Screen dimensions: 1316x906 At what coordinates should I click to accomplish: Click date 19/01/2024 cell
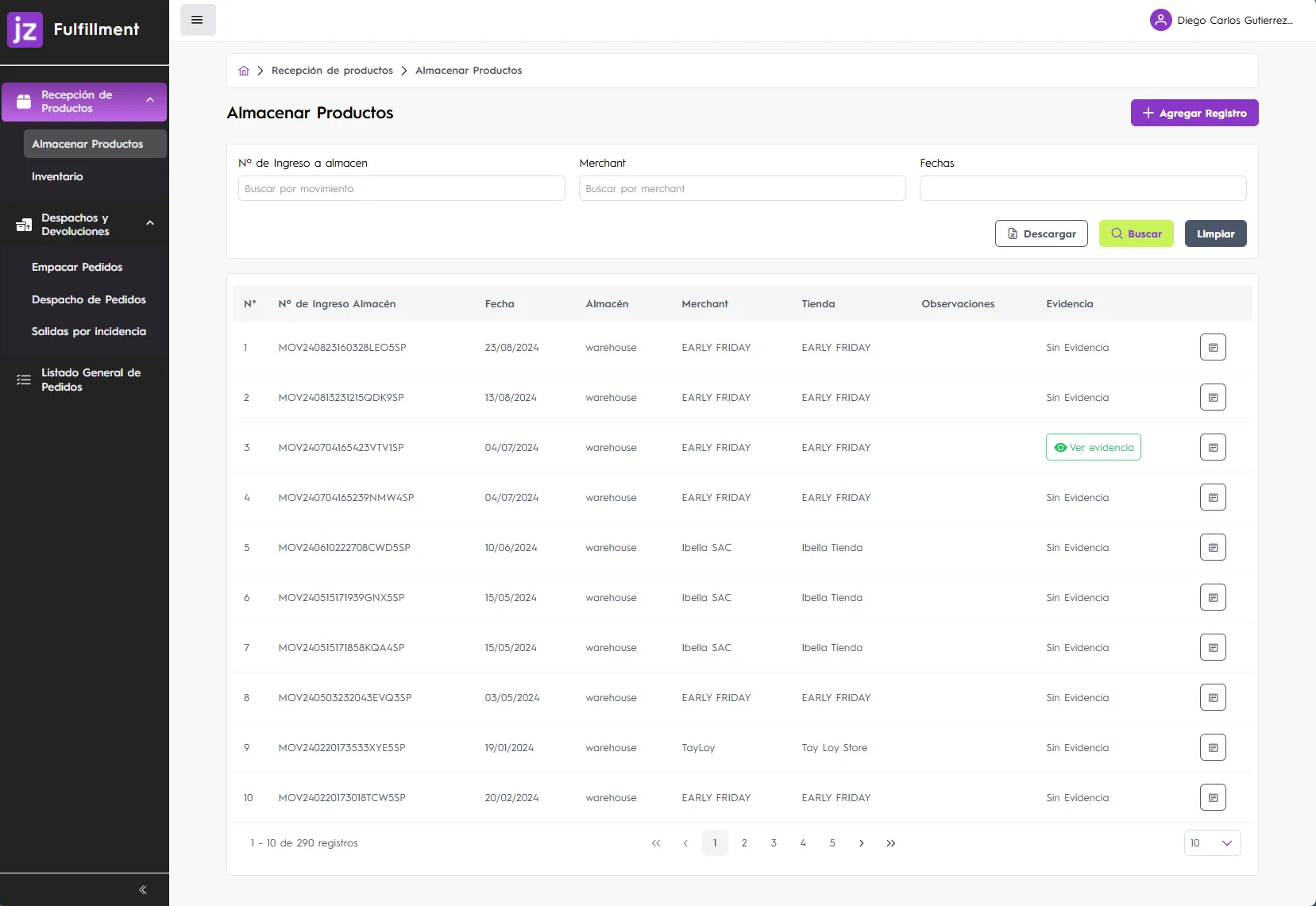pos(509,748)
